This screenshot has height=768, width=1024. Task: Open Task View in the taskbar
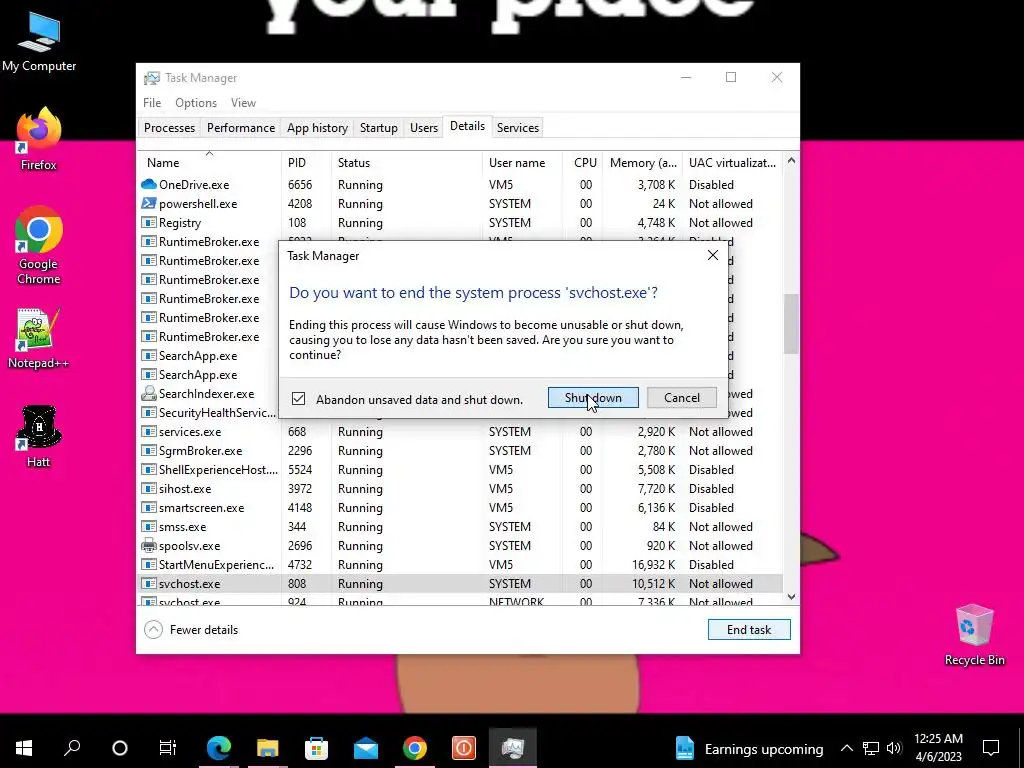click(x=168, y=748)
